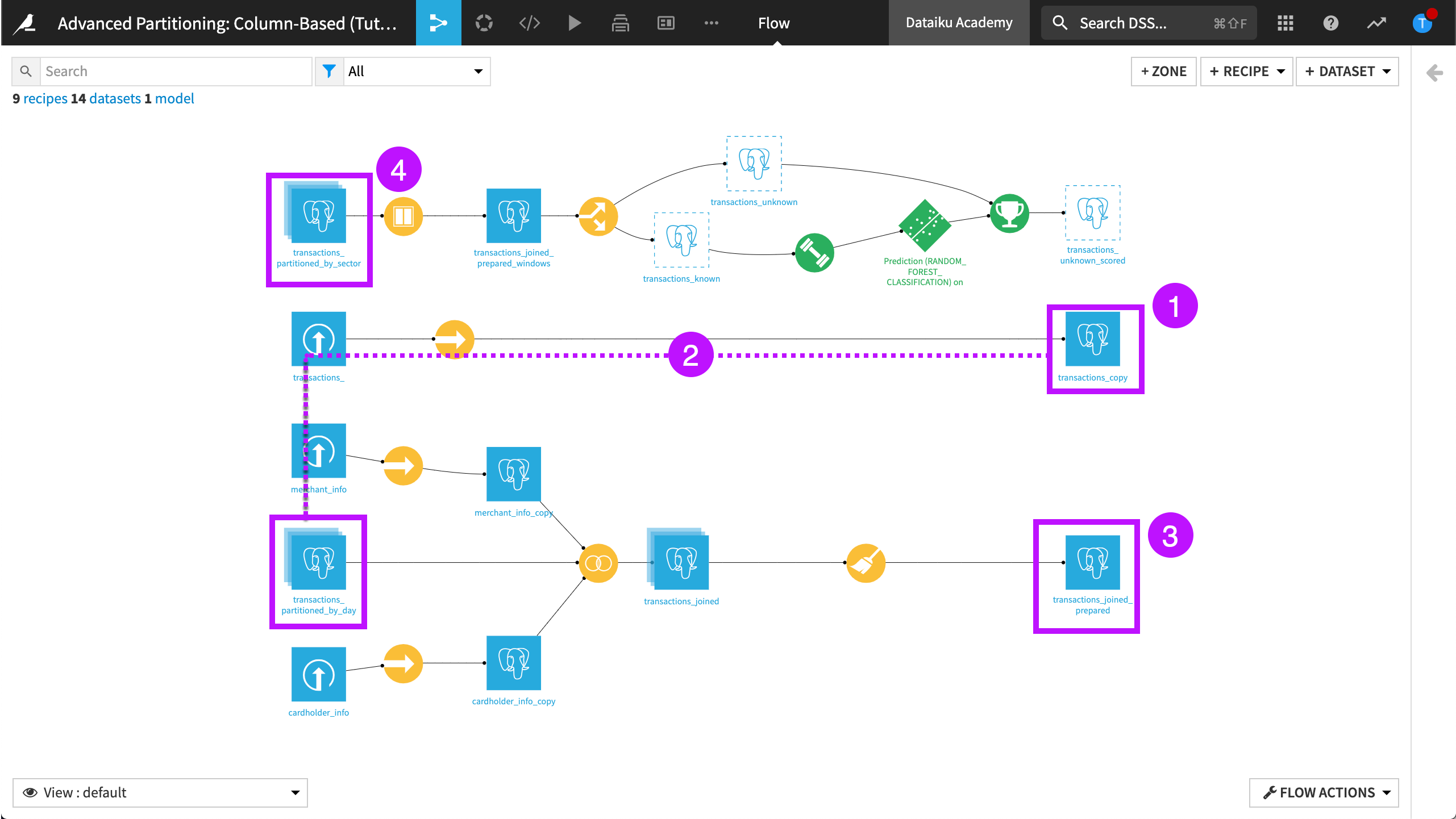Screen dimensions: 1456x819
Task: Open the + Recipe dropdown
Action: (x=1246, y=72)
